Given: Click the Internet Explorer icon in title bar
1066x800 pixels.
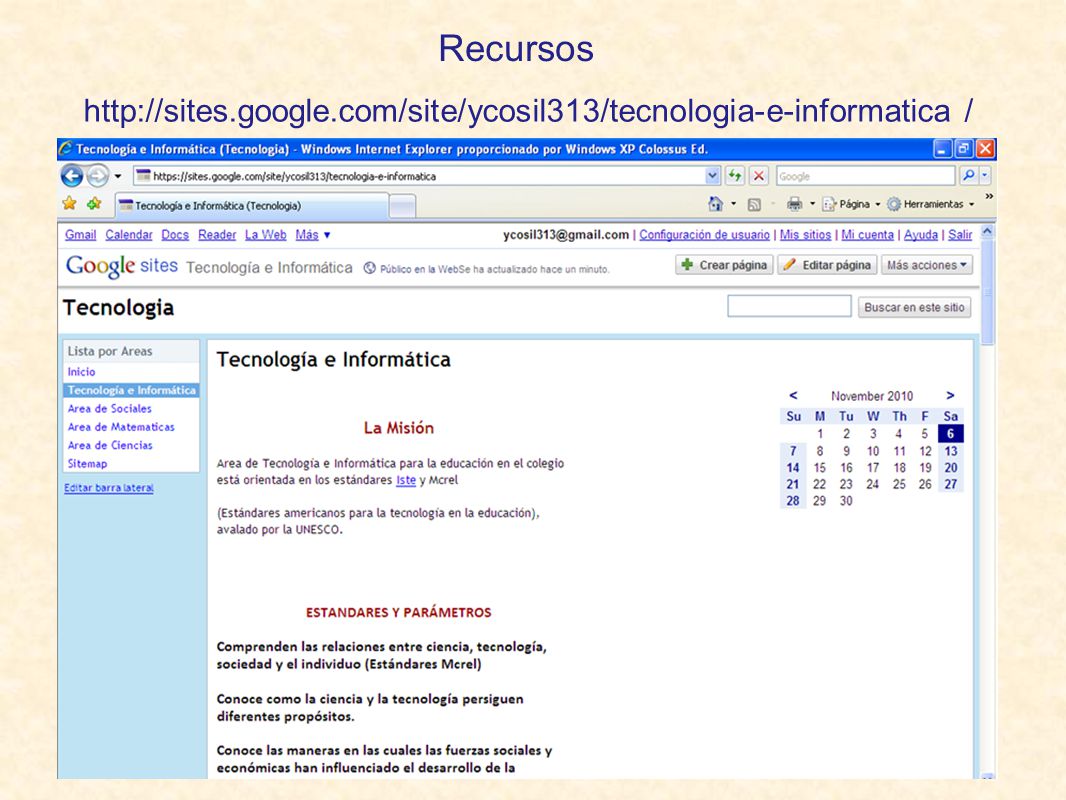Looking at the screenshot, I should click(66, 149).
